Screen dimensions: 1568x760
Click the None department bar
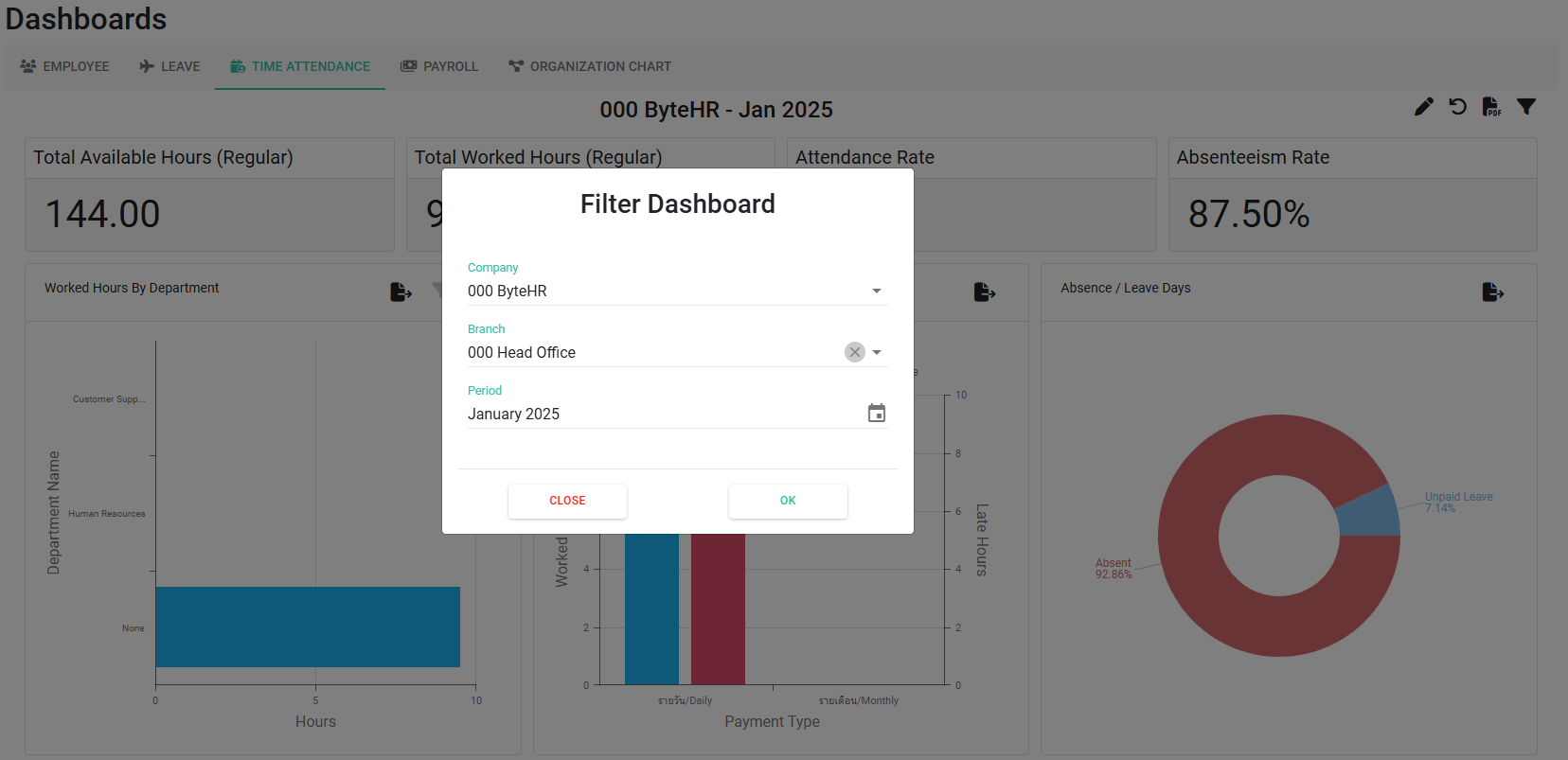click(308, 627)
